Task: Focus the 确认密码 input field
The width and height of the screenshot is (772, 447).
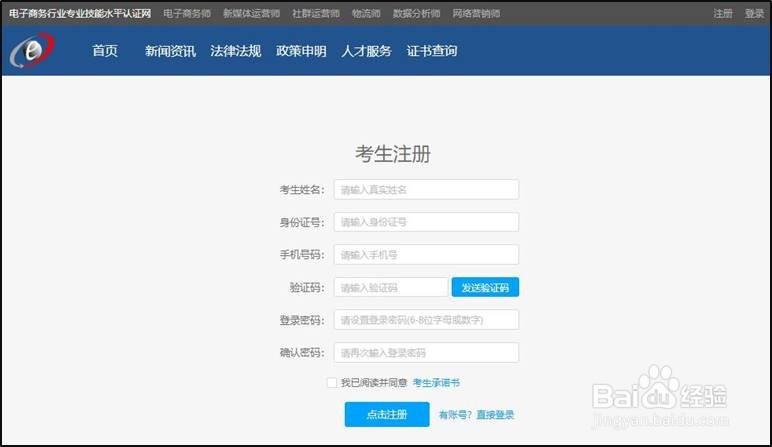Action: tap(426, 352)
